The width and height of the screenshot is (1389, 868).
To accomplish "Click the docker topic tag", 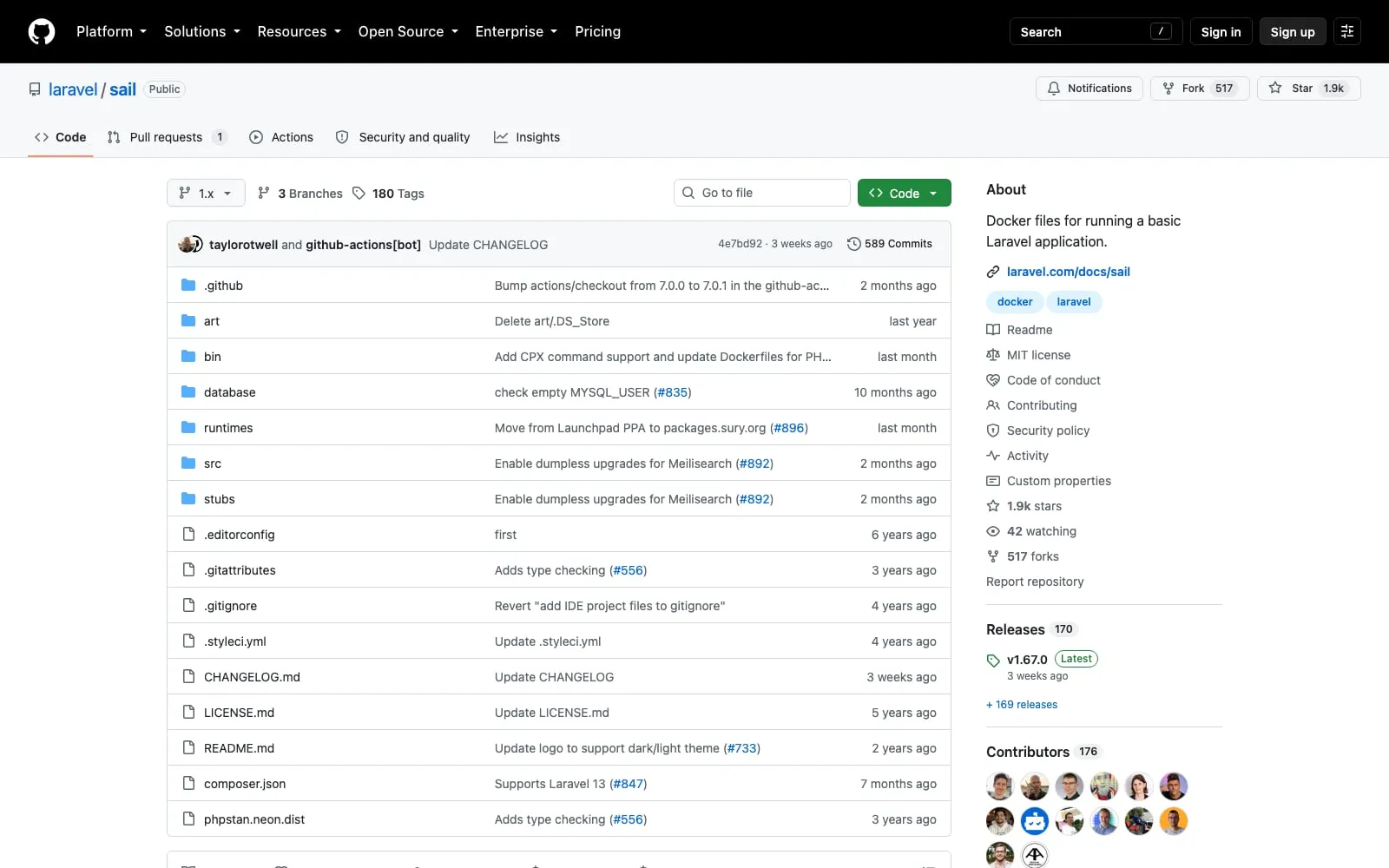I will pyautogui.click(x=1015, y=301).
